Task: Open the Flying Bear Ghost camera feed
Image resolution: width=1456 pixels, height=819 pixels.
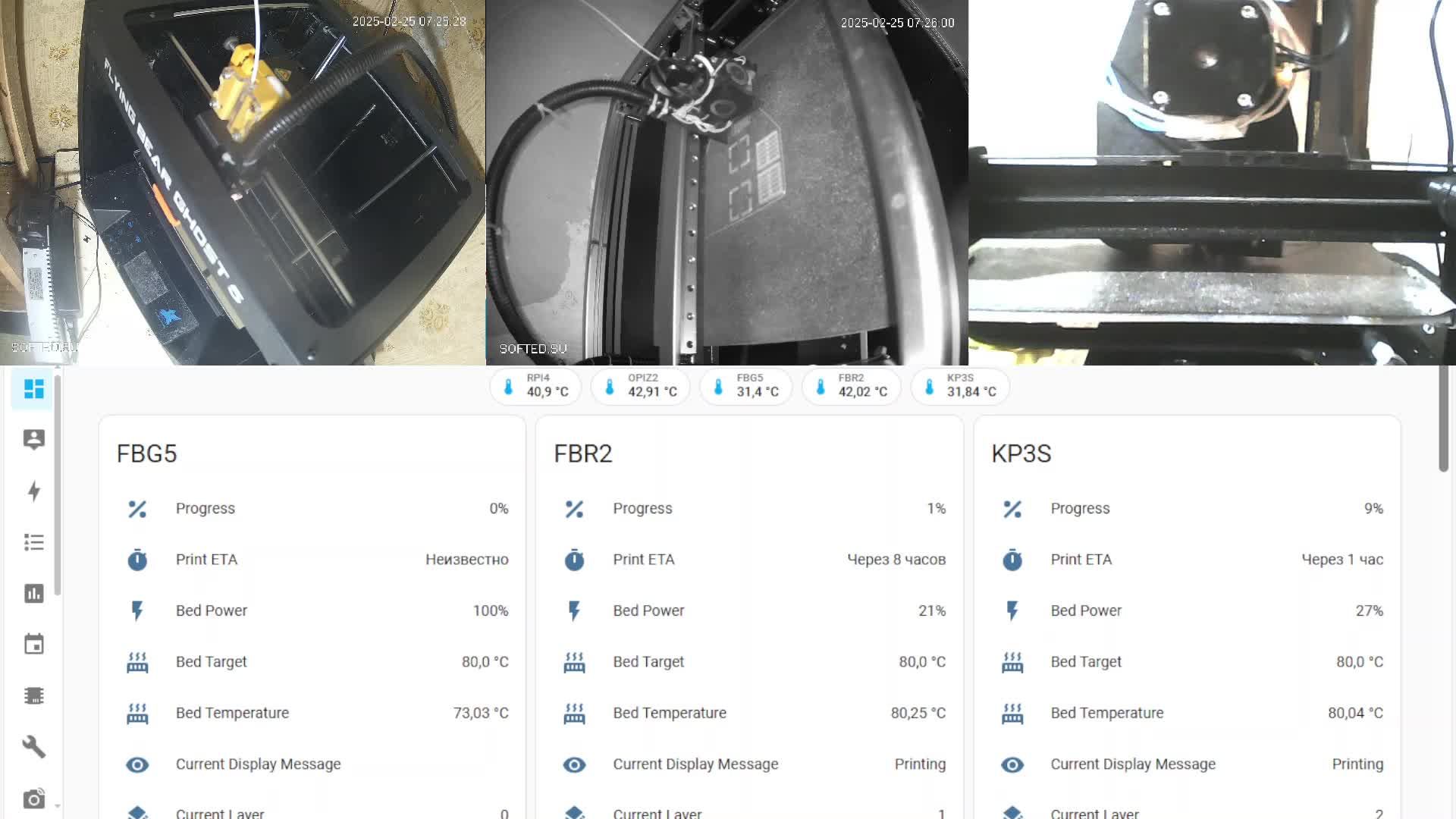Action: (243, 182)
